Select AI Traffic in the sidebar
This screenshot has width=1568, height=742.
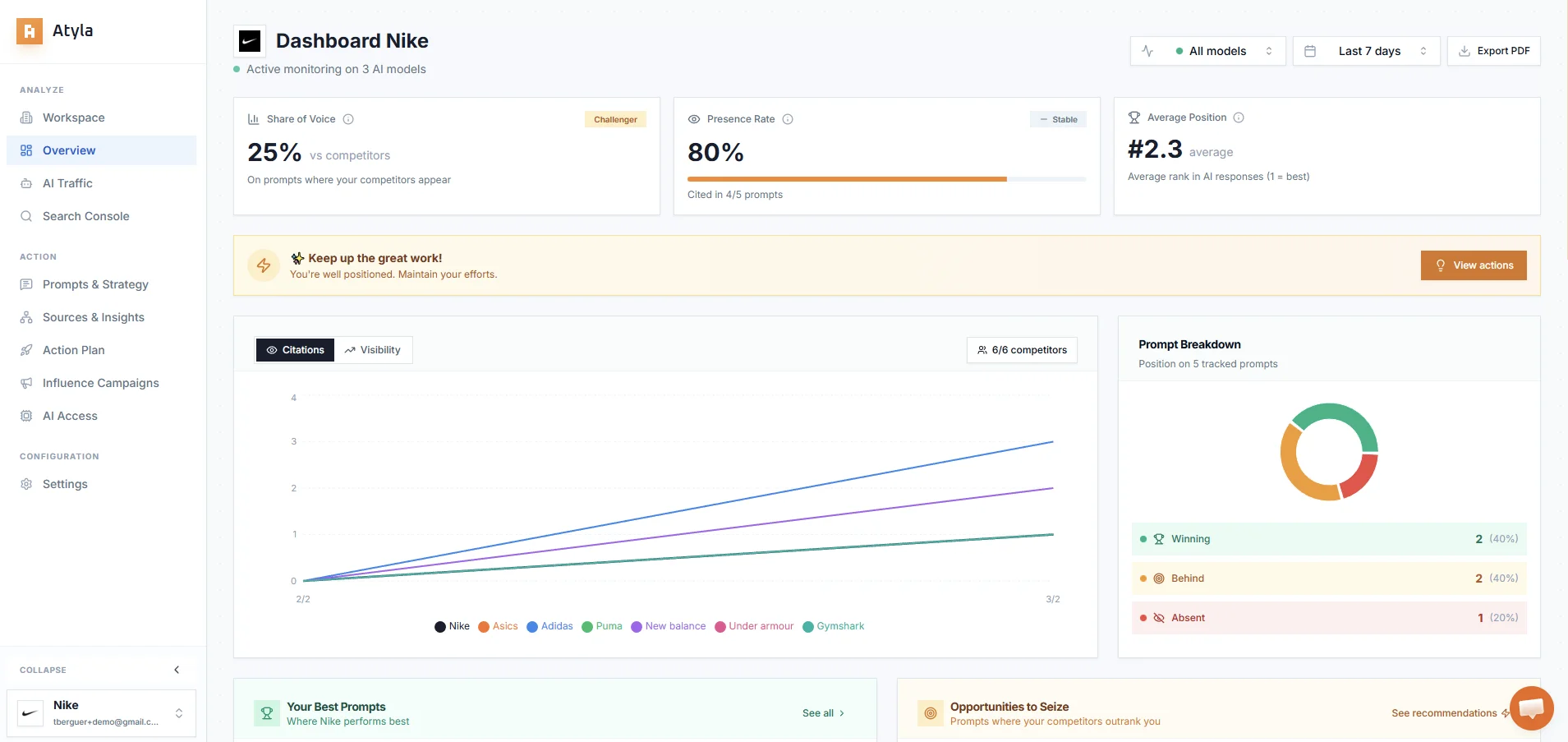click(x=66, y=183)
